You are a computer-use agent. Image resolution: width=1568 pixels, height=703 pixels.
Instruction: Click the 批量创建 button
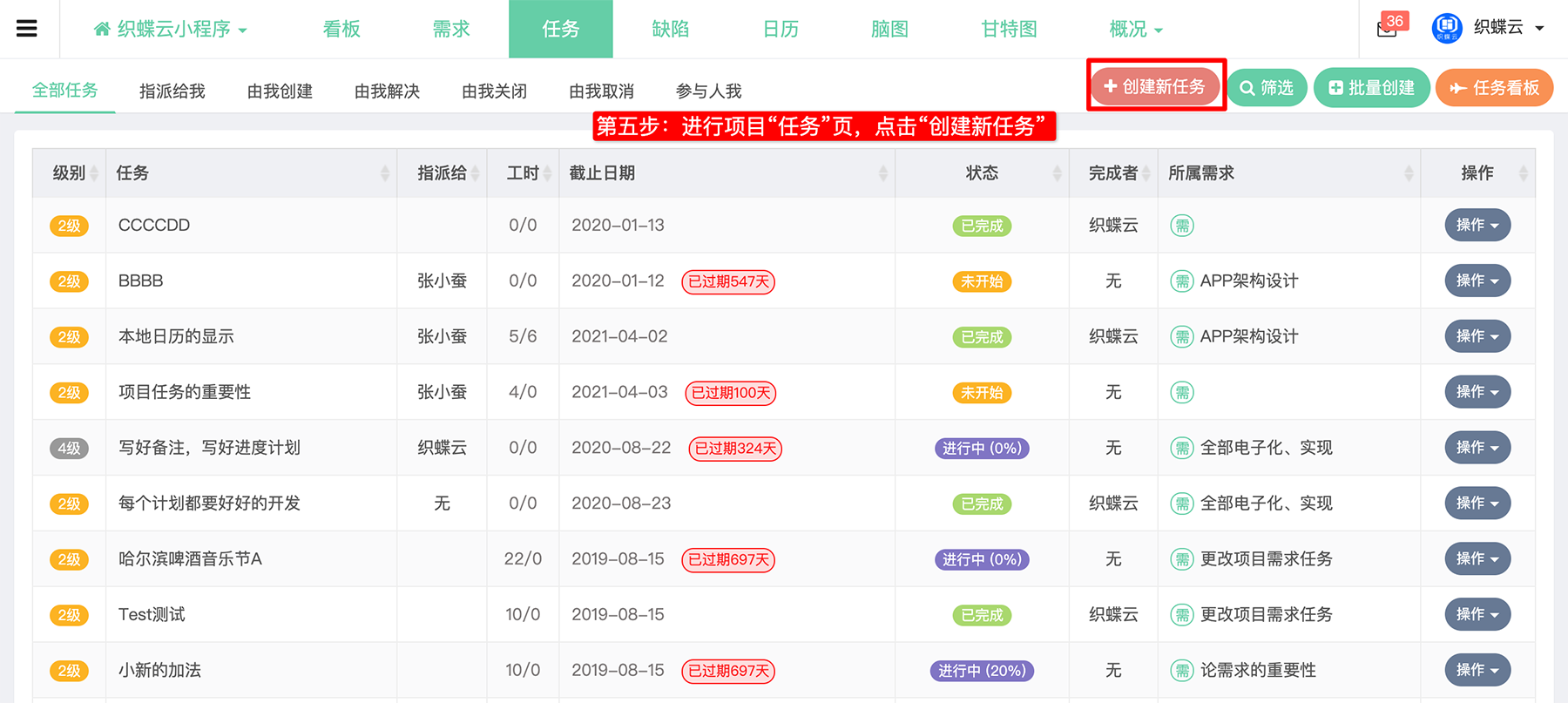coord(1372,88)
